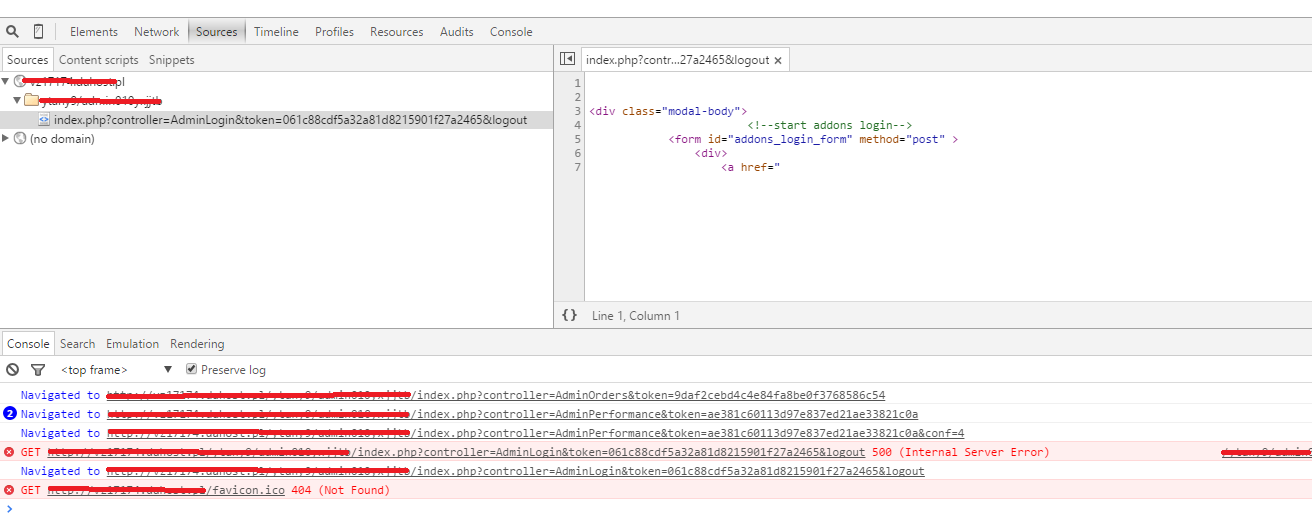Image resolution: width=1312 pixels, height=513 pixels.
Task: Click code line with div class modal-body
Action: pos(668,111)
